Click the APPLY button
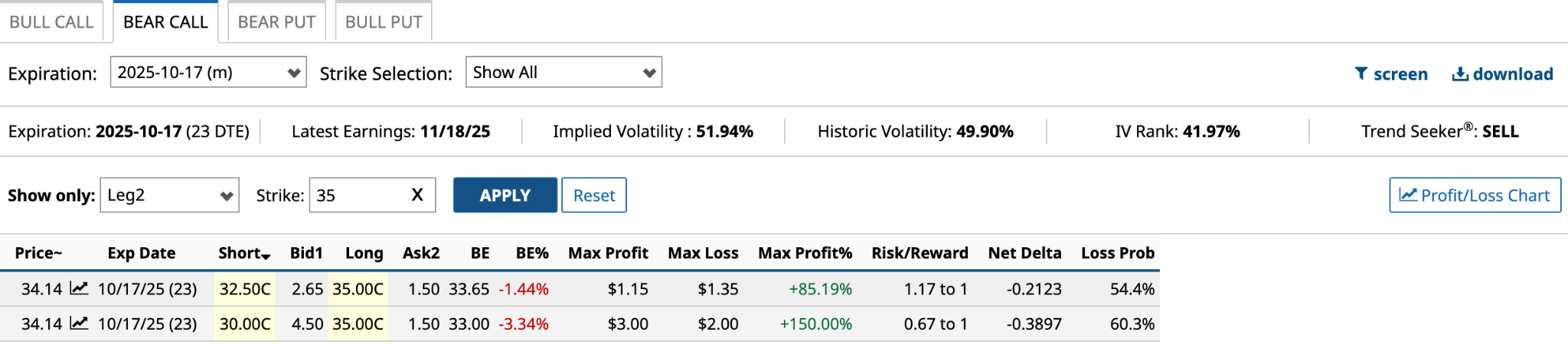Image resolution: width=1568 pixels, height=348 pixels. tap(505, 195)
